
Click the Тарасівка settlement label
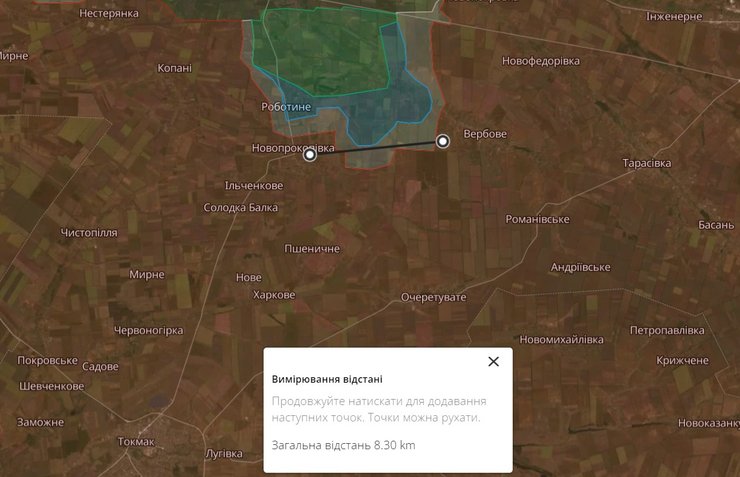click(652, 162)
